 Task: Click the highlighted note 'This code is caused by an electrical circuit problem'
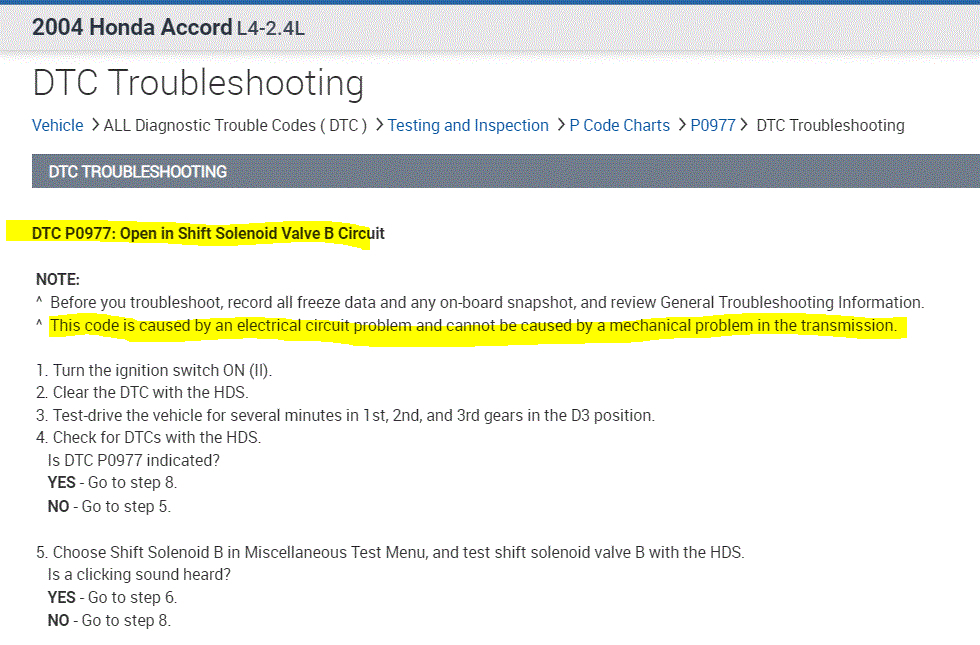click(473, 326)
